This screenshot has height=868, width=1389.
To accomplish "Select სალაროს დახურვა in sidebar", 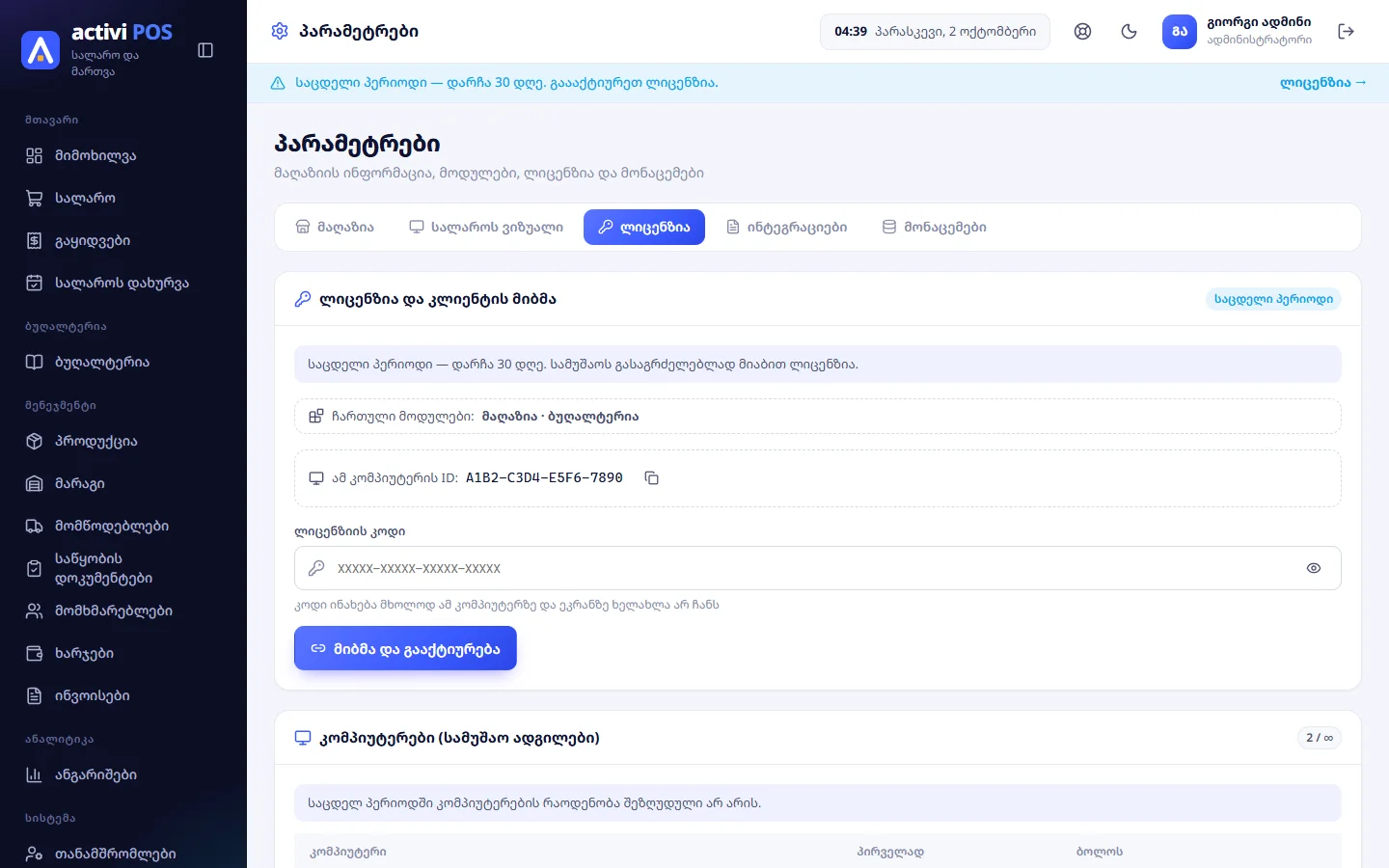I will 123,283.
